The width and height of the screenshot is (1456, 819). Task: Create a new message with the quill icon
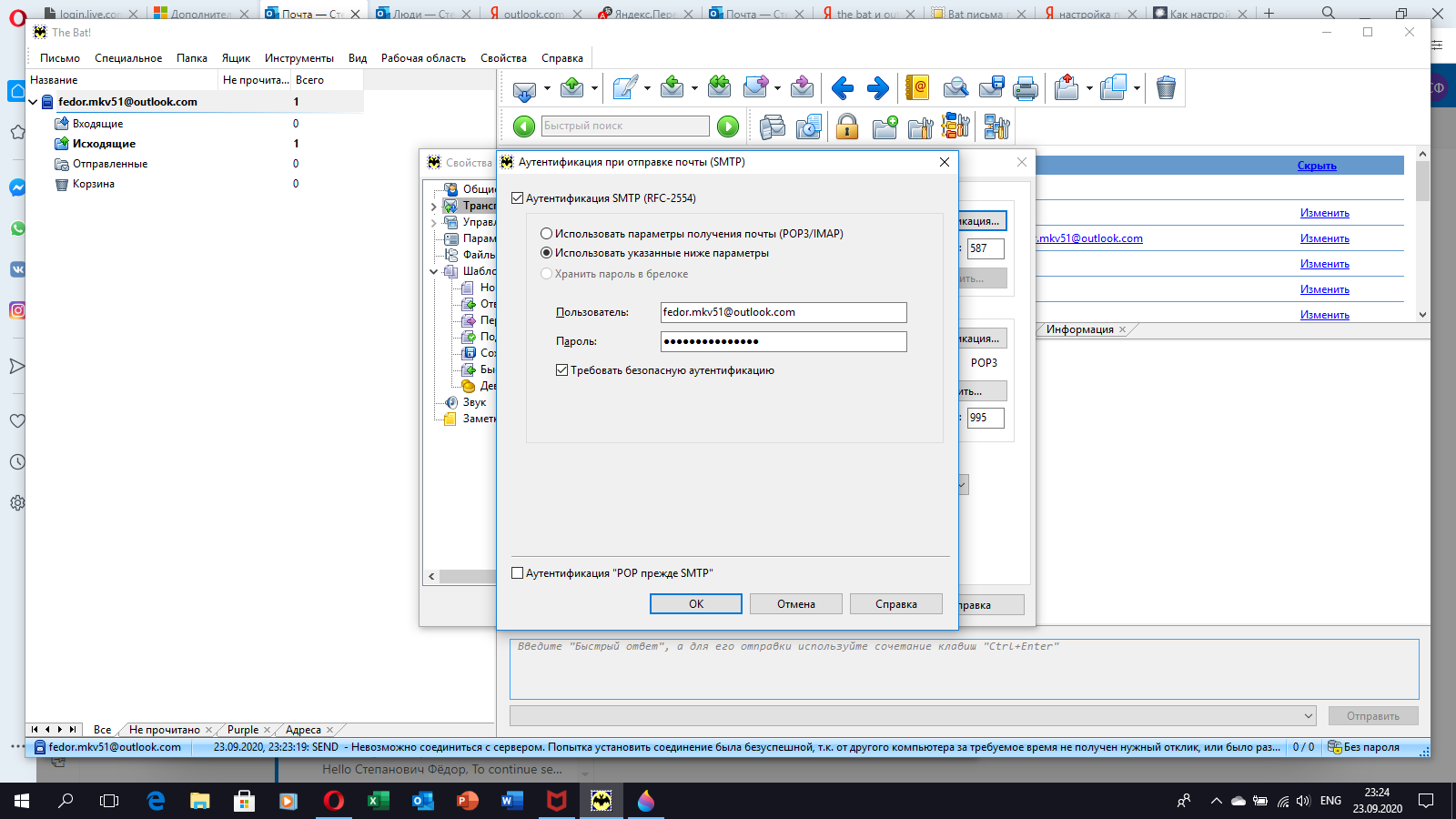tap(625, 88)
